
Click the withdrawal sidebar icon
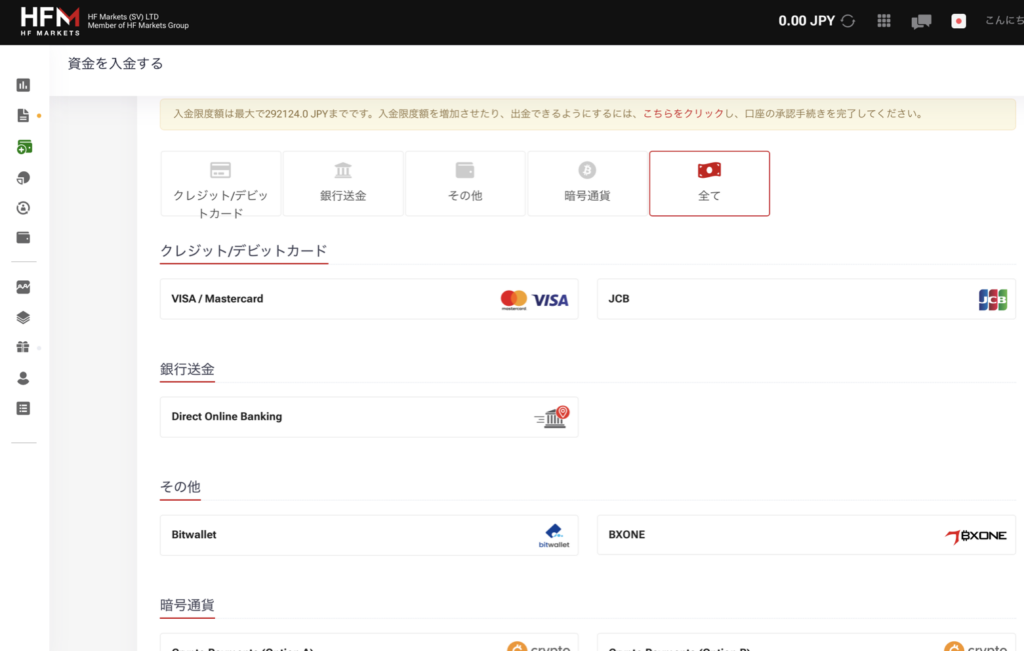coord(23,178)
